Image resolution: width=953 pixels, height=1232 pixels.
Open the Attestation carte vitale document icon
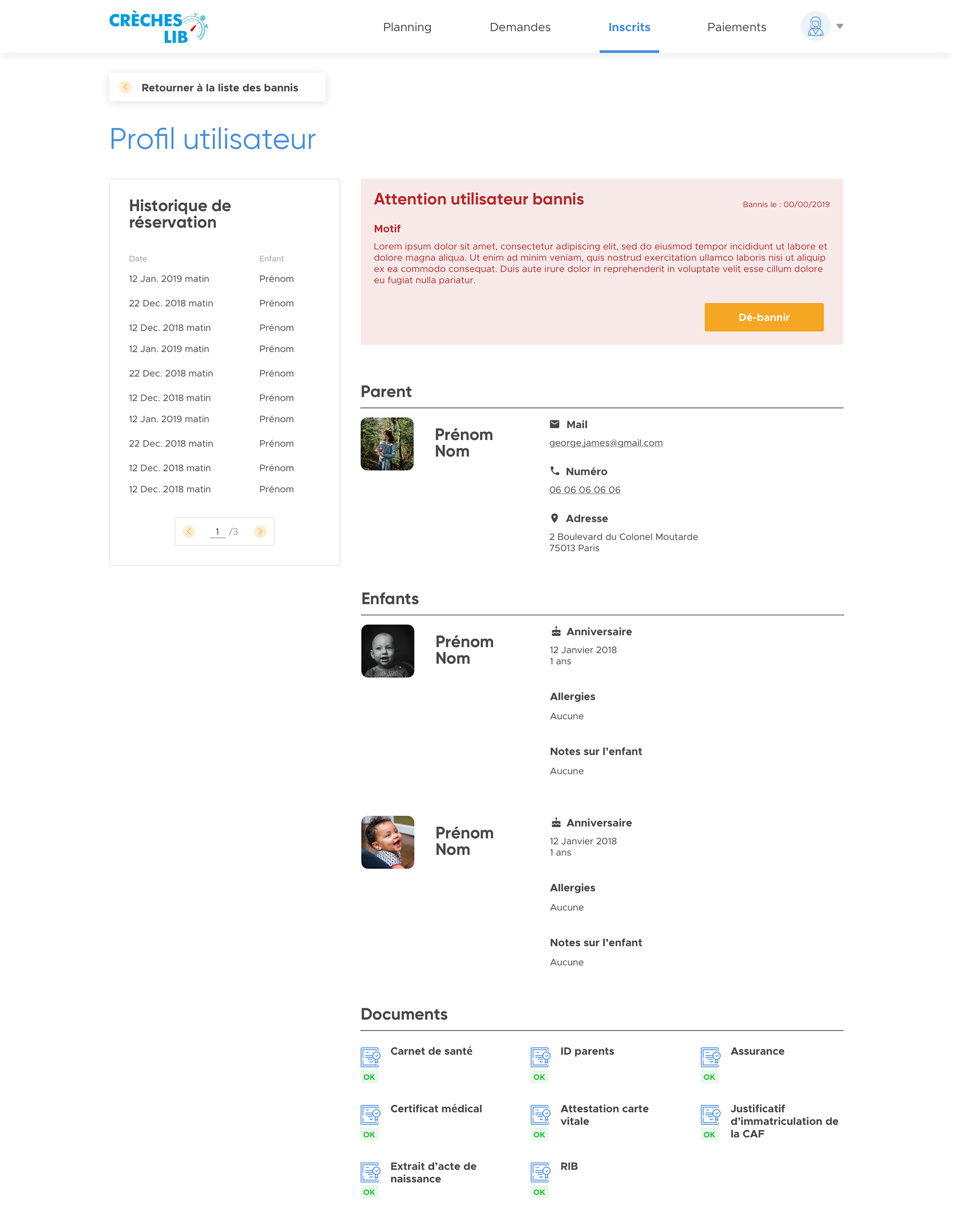coord(541,1115)
